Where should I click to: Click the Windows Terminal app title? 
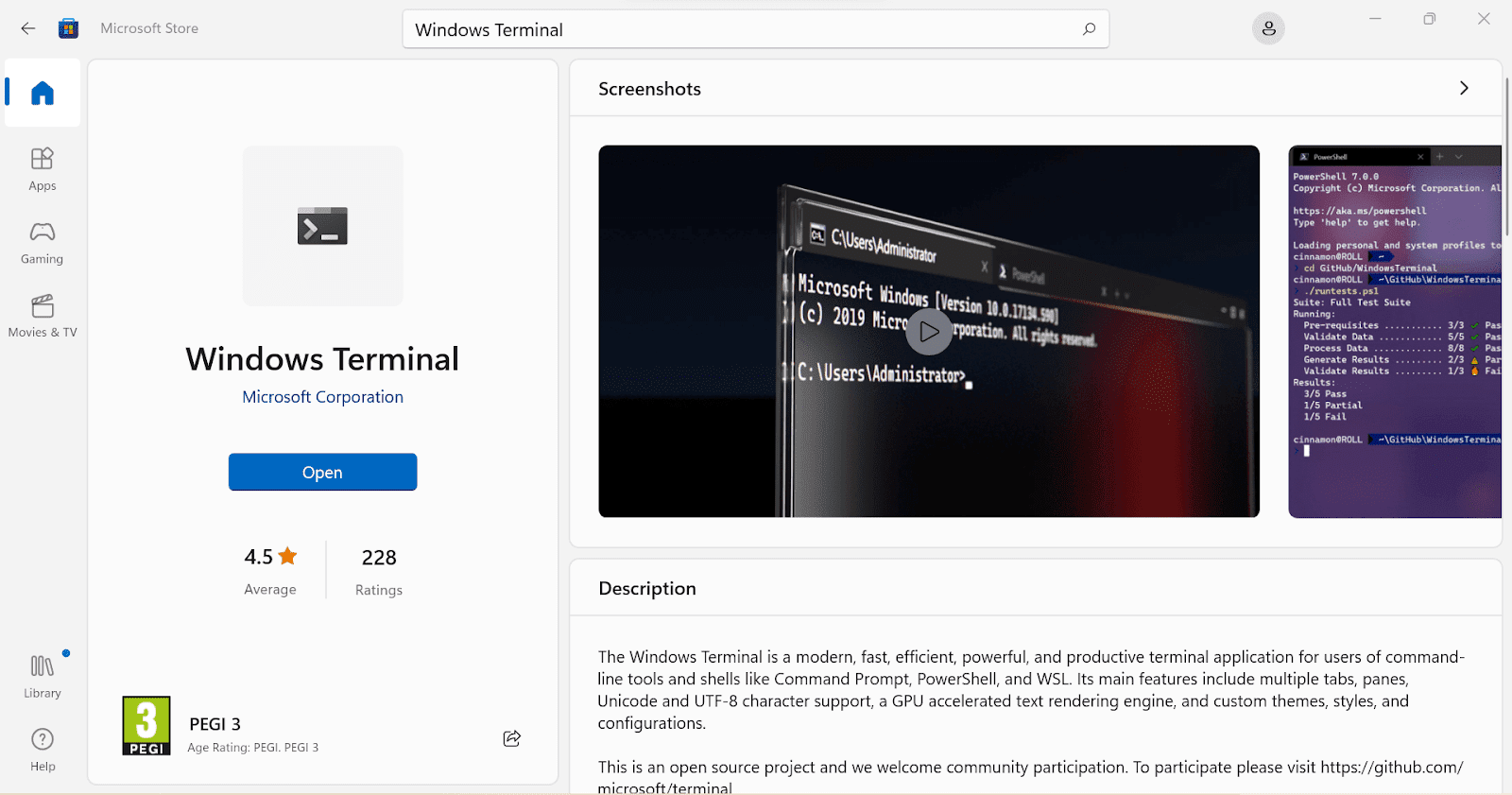pyautogui.click(x=322, y=359)
